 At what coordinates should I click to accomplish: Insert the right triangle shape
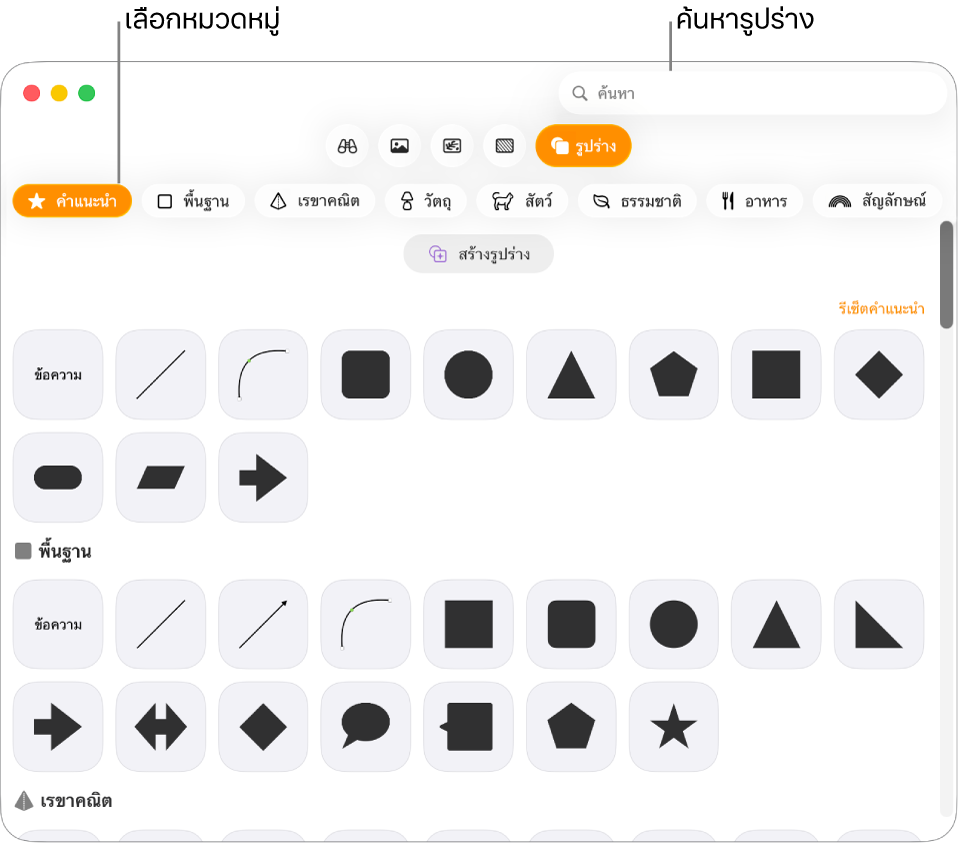point(879,624)
